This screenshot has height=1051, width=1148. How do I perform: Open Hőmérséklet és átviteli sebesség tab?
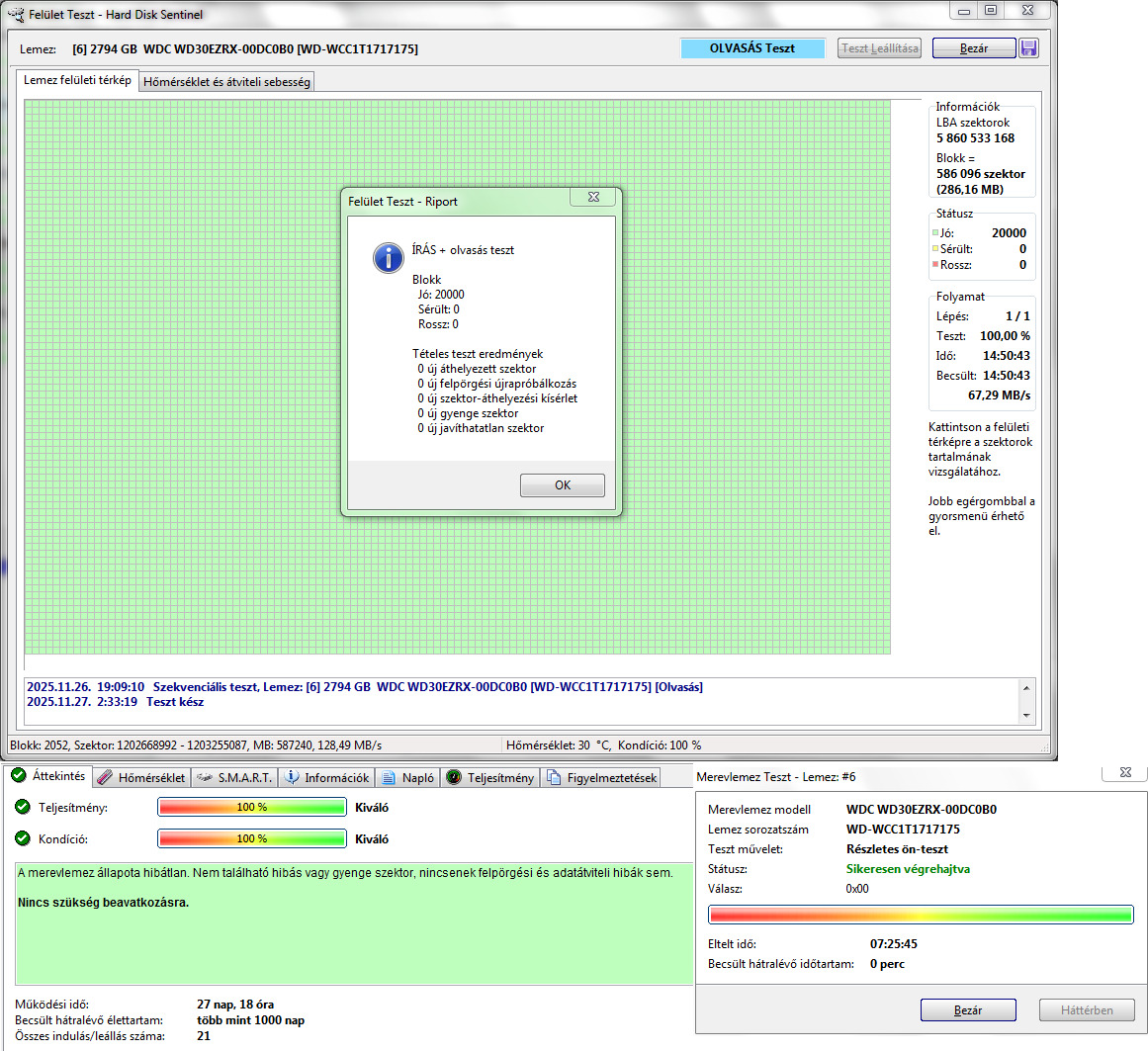coord(226,82)
